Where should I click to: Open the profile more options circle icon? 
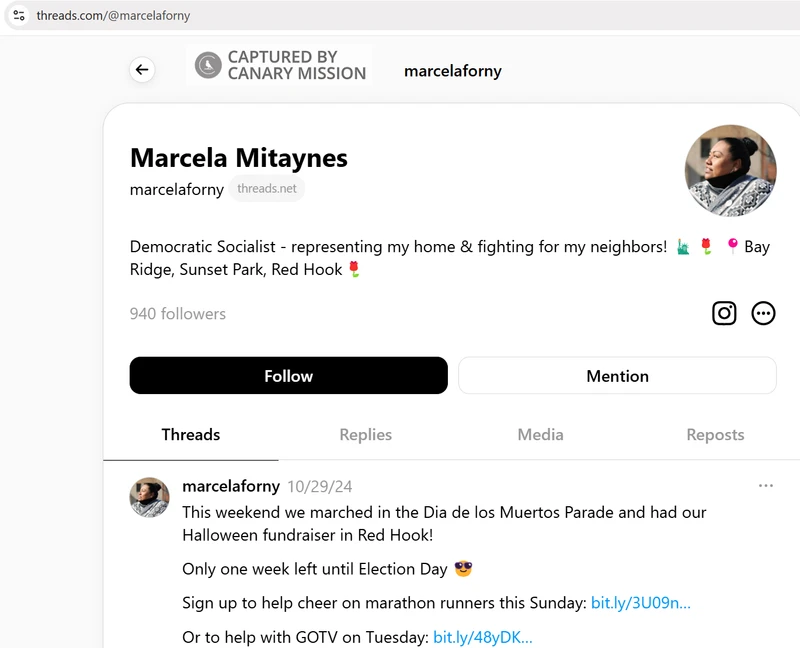[763, 313]
